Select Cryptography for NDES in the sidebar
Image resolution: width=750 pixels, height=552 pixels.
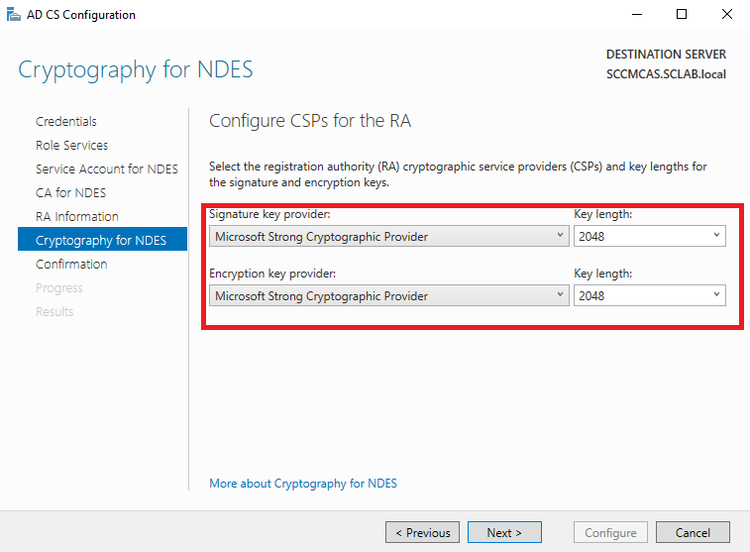(x=102, y=239)
